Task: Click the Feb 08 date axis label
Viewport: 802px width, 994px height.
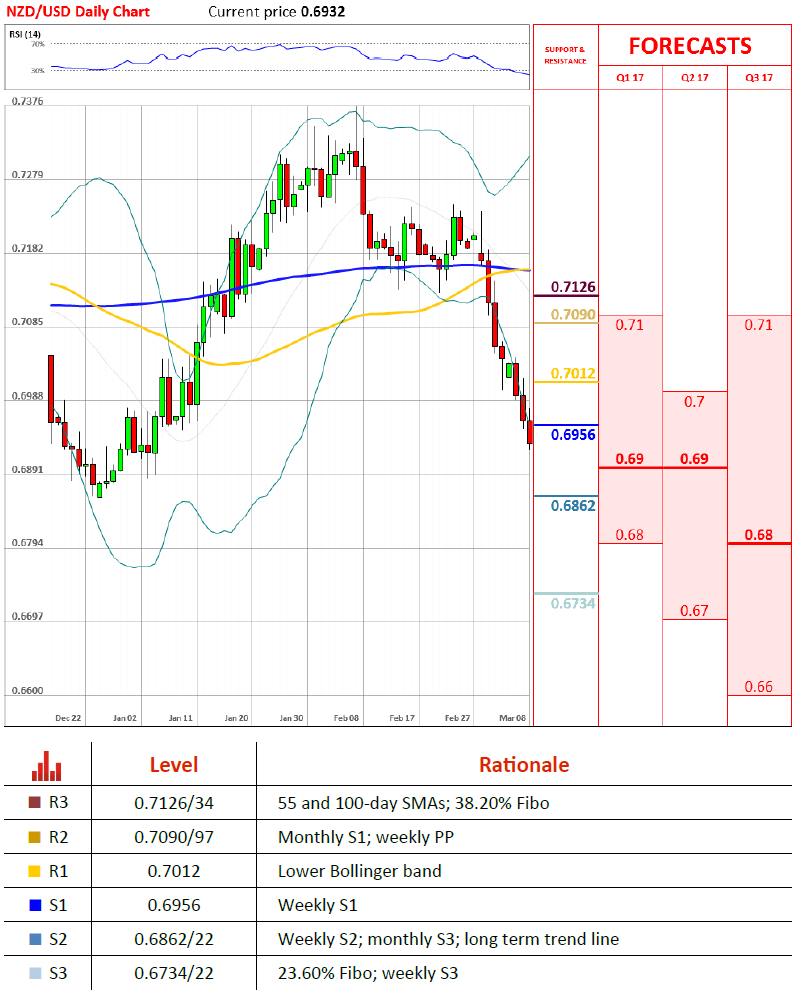Action: (x=346, y=718)
